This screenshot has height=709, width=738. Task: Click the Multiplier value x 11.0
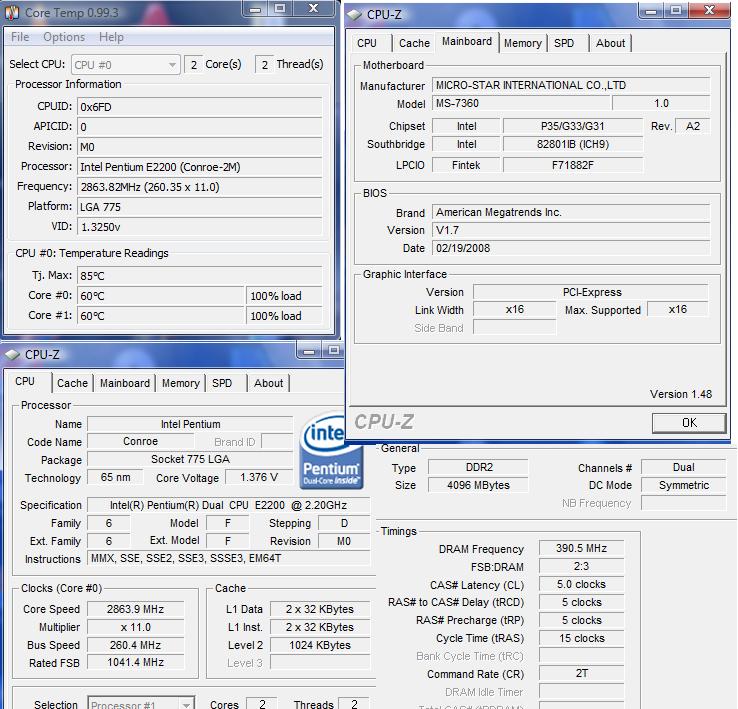(136, 627)
